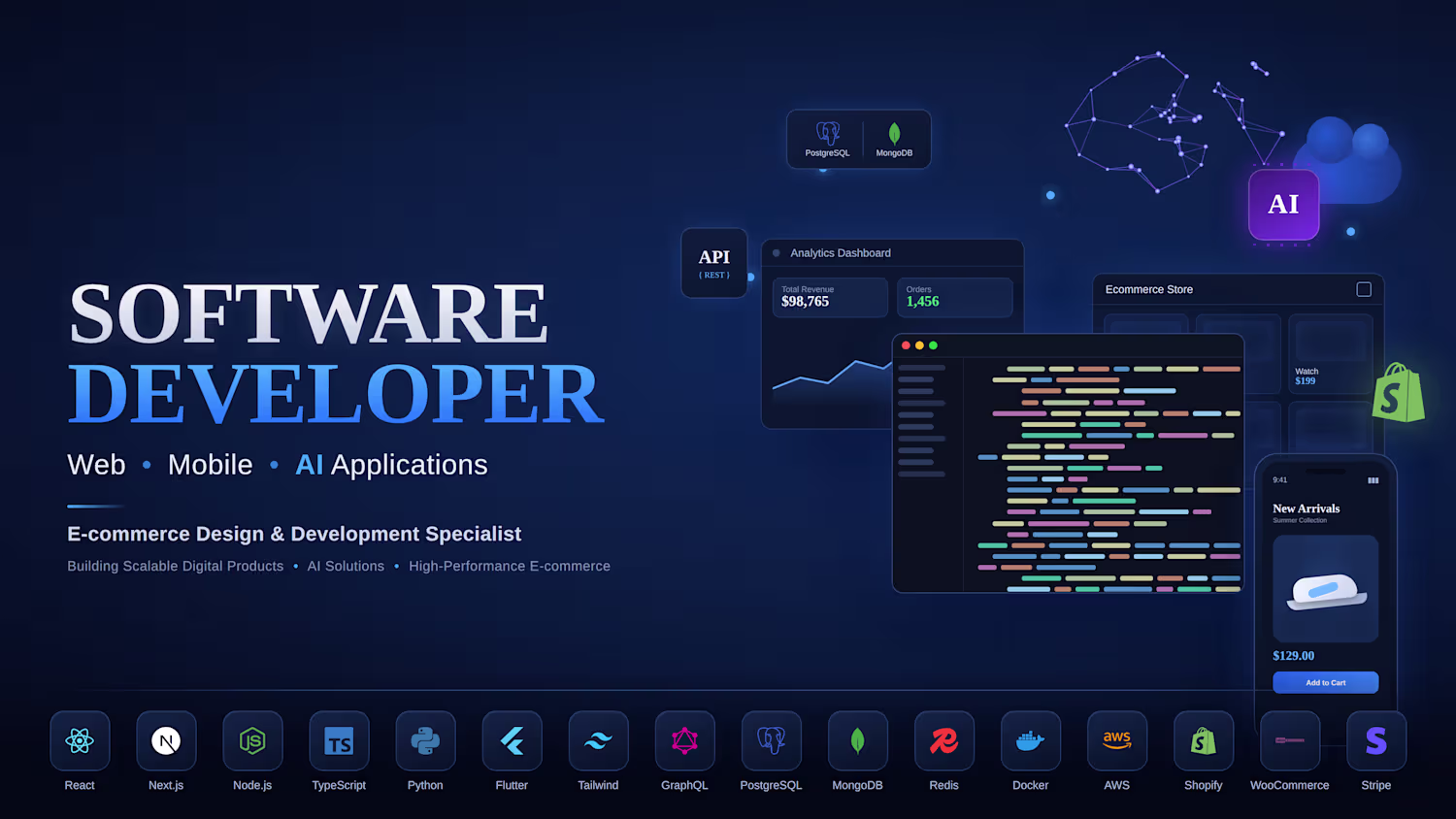
Task: Click the yellow dot on the code window
Action: [919, 345]
